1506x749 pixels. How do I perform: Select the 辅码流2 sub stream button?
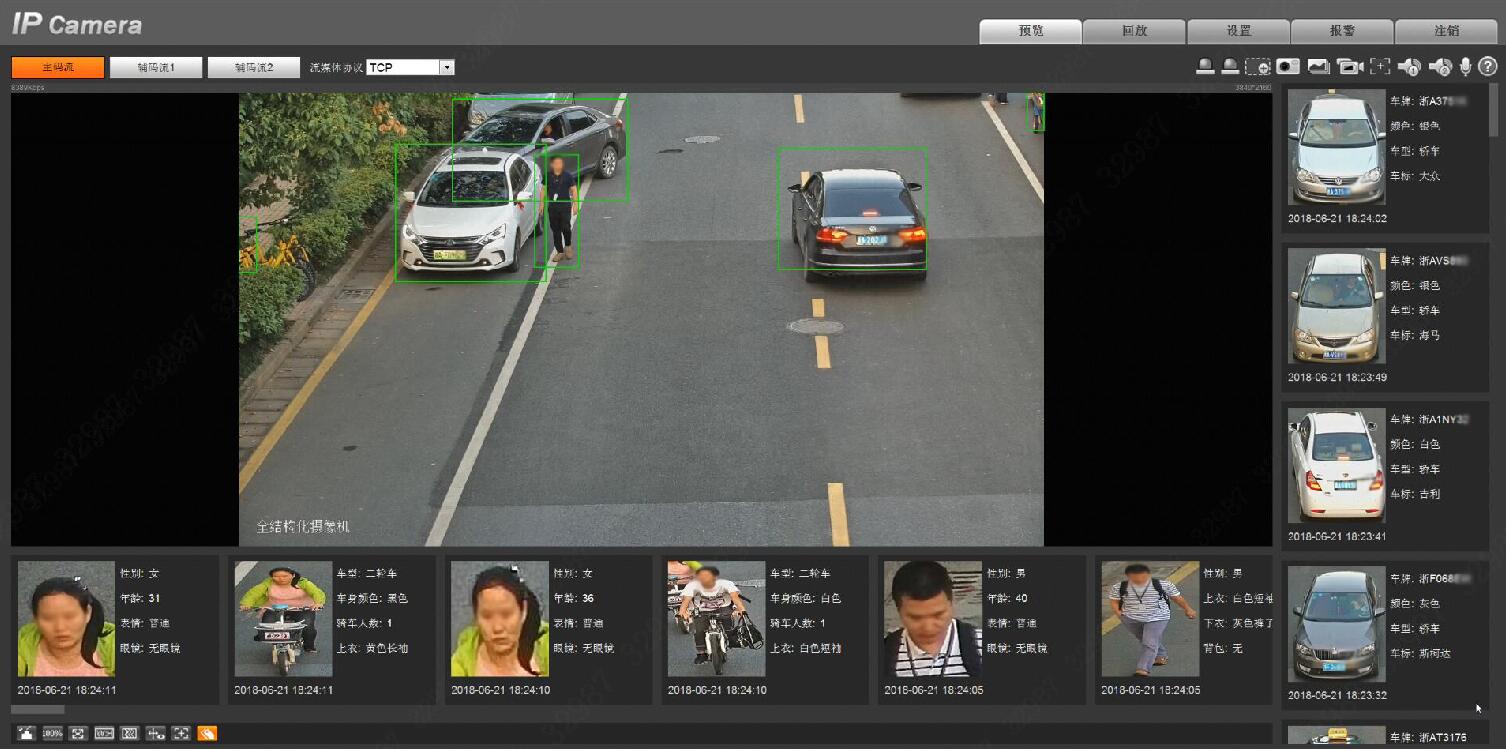(254, 67)
